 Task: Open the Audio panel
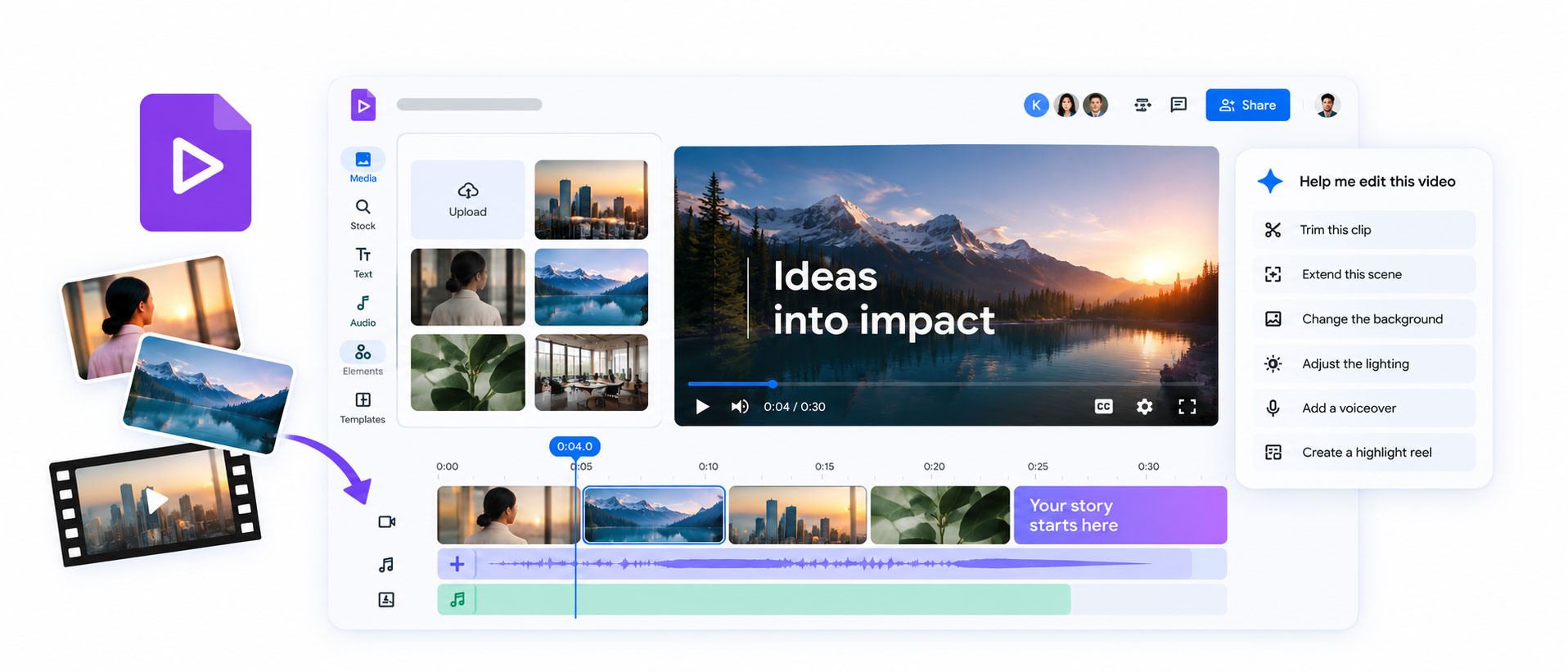(x=363, y=311)
